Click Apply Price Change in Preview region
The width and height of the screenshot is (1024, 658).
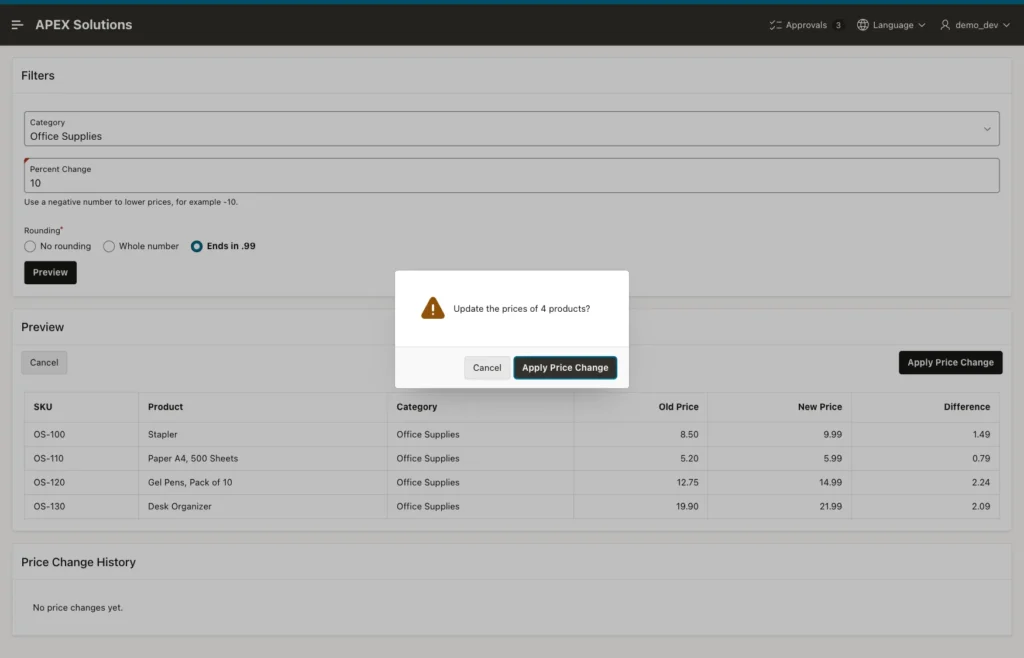tap(950, 362)
